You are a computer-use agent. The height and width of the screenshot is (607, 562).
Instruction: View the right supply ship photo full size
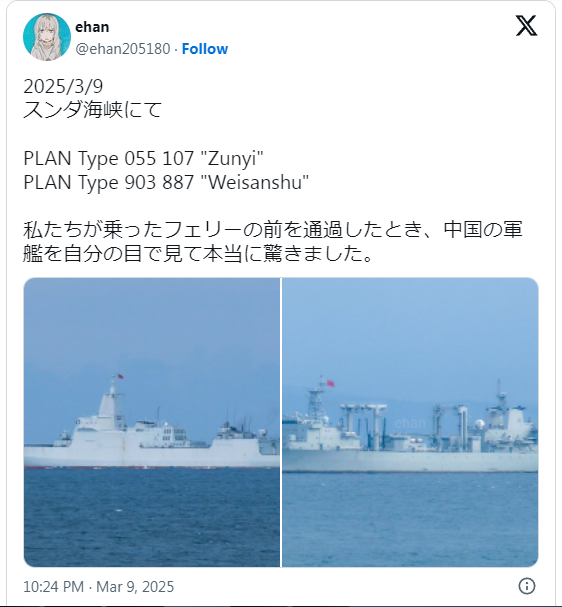tap(410, 422)
